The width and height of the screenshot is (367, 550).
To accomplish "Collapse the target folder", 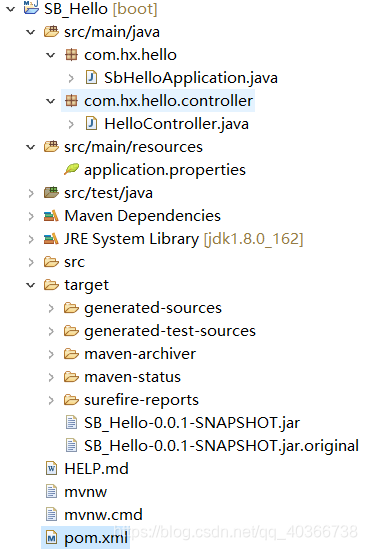I will [x=31, y=285].
